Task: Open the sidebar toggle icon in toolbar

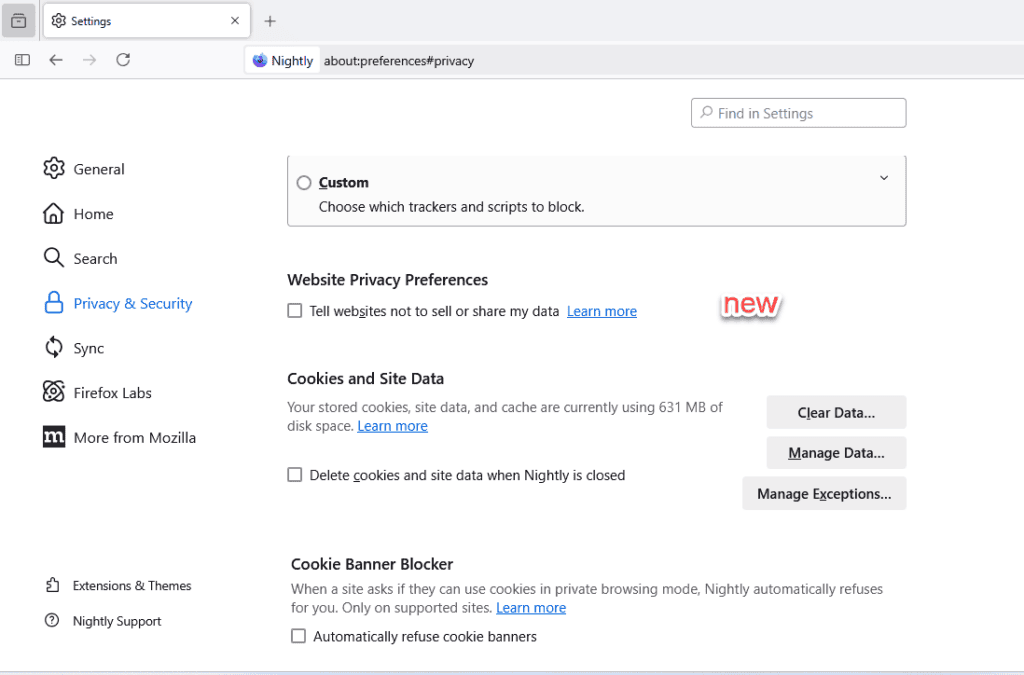Action: [x=22, y=60]
